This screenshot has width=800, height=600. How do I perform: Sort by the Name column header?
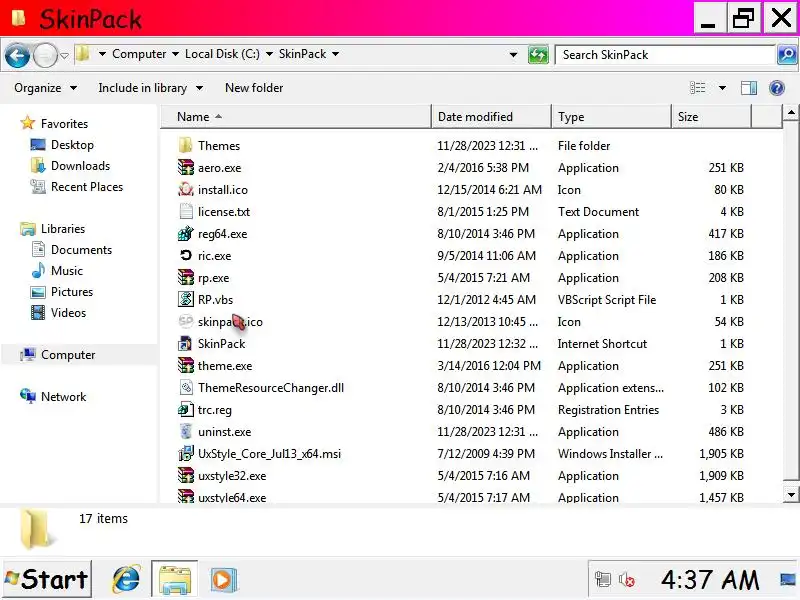pyautogui.click(x=296, y=117)
